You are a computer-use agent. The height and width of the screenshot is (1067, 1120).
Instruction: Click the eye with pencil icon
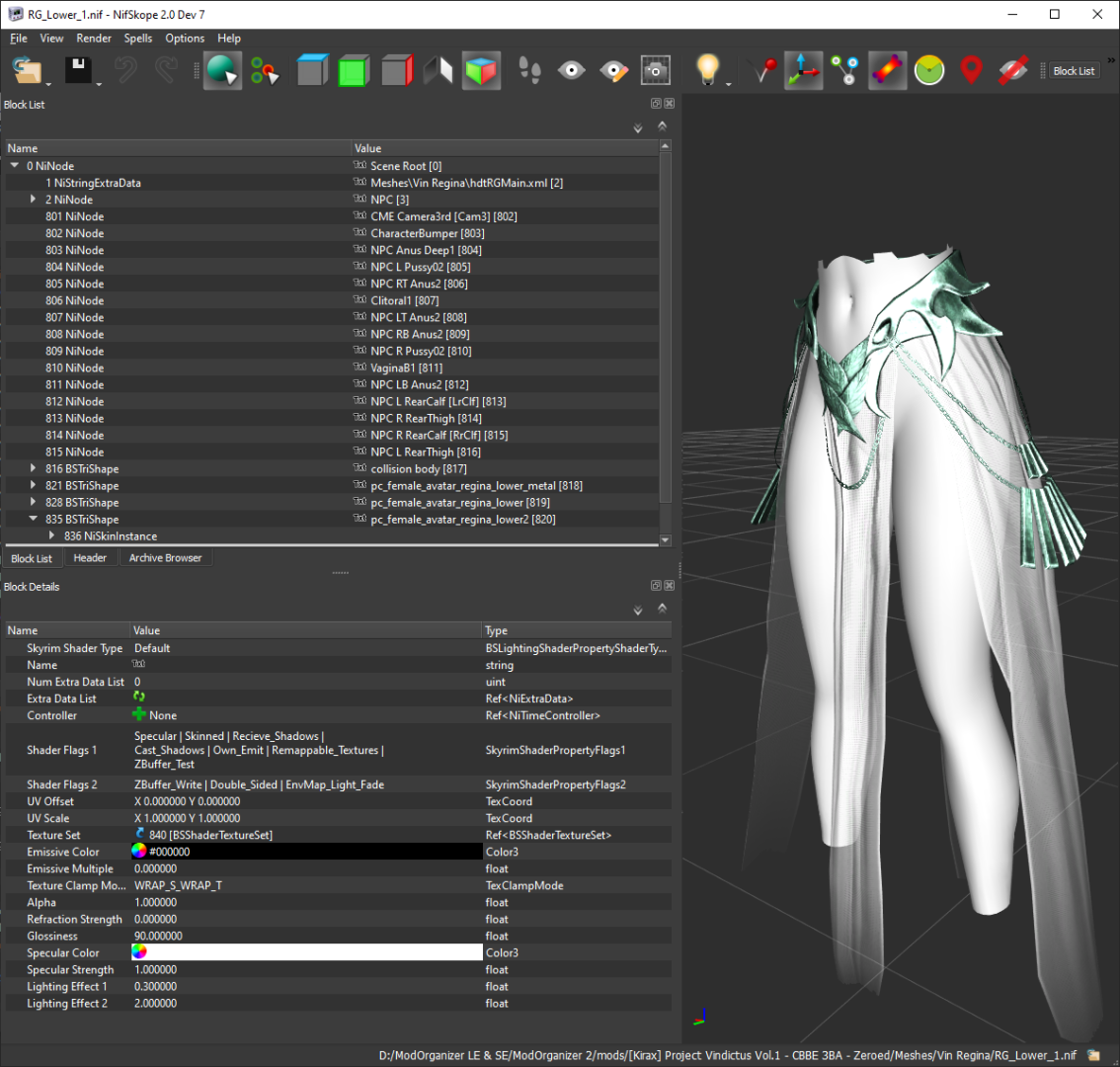[x=613, y=70]
